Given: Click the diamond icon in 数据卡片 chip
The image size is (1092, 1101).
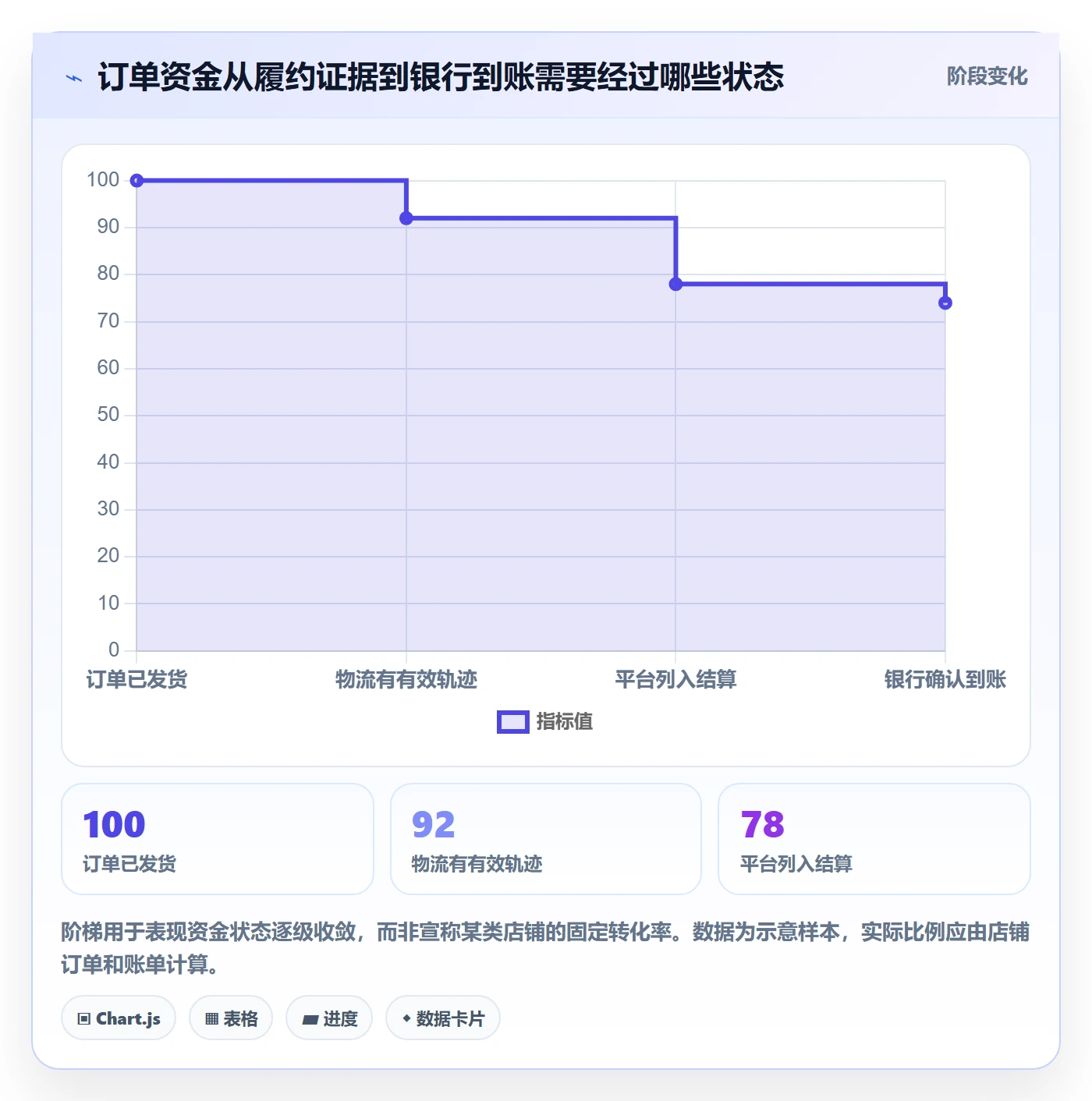Looking at the screenshot, I should [x=406, y=1018].
